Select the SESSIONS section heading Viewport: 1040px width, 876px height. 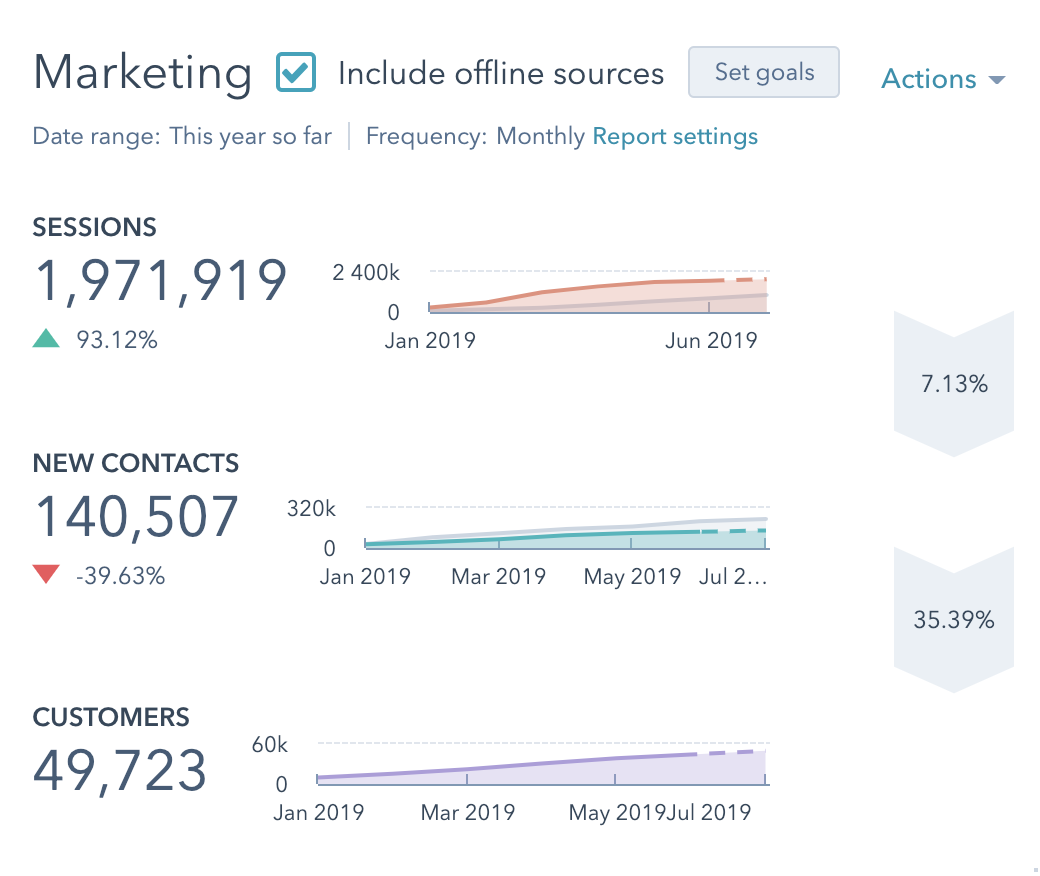point(94,228)
